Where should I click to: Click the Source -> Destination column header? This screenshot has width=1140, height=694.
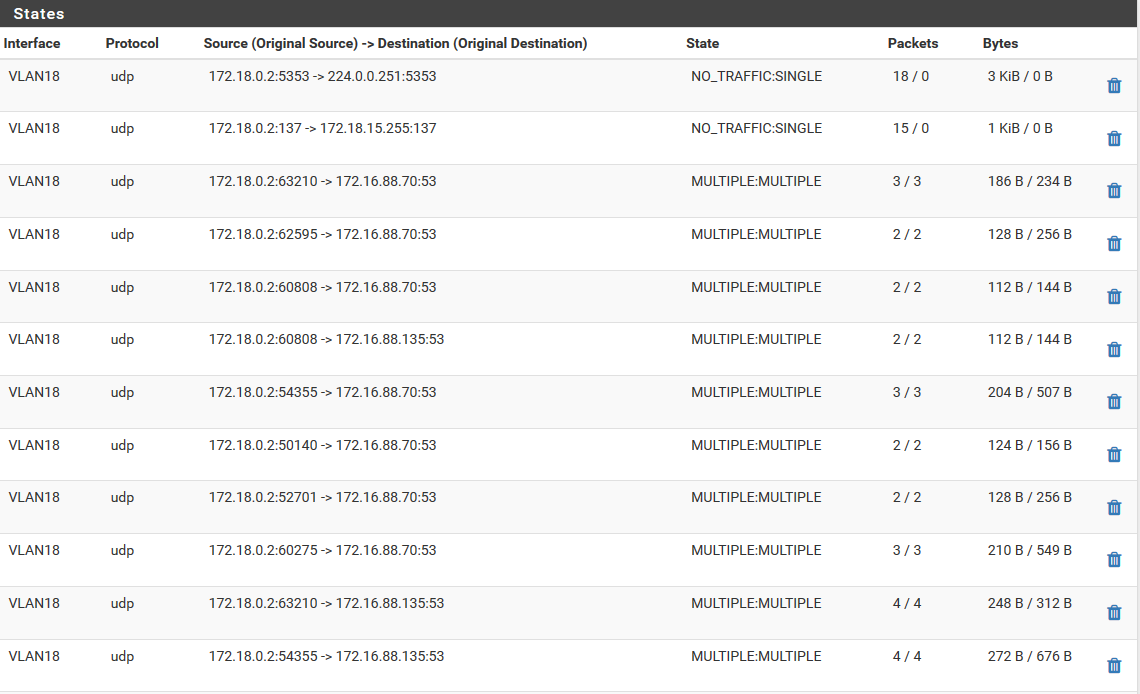click(395, 44)
